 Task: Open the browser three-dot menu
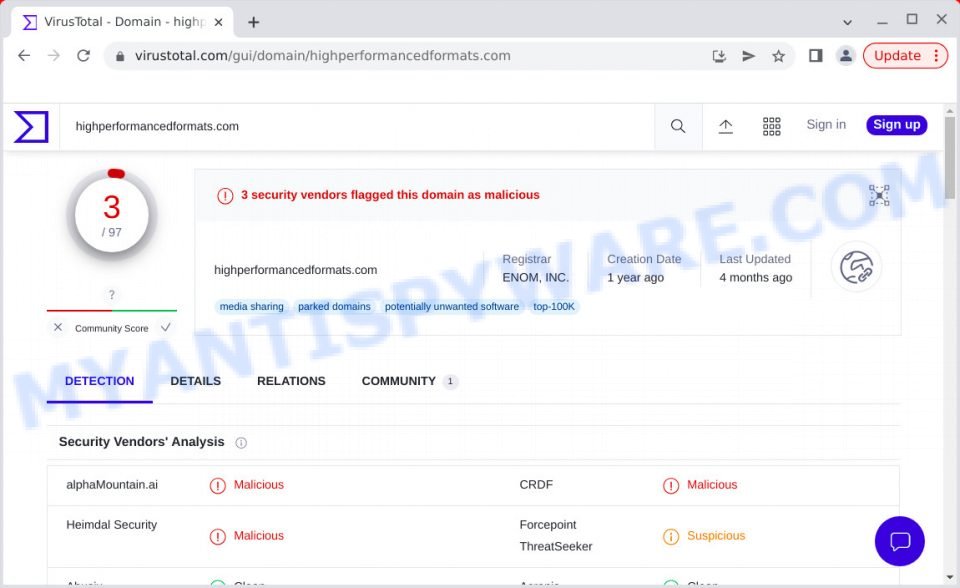936,56
